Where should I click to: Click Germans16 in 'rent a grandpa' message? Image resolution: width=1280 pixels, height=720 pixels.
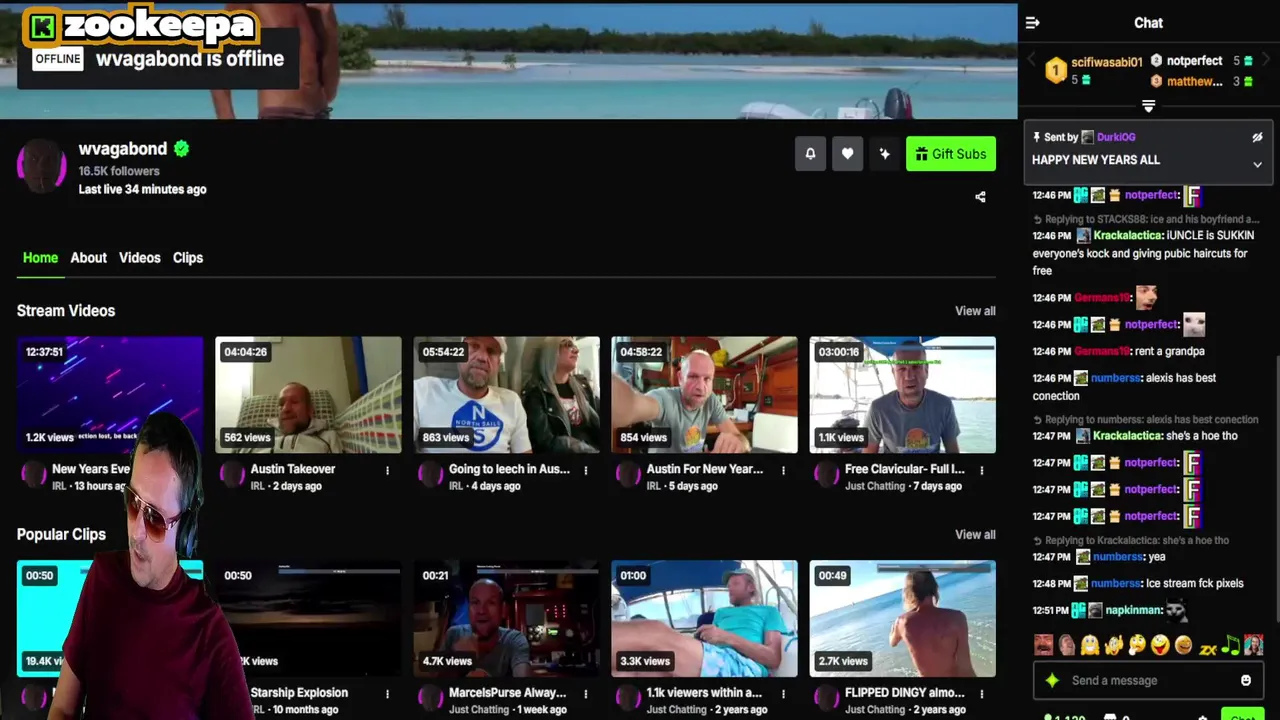pyautogui.click(x=1101, y=351)
